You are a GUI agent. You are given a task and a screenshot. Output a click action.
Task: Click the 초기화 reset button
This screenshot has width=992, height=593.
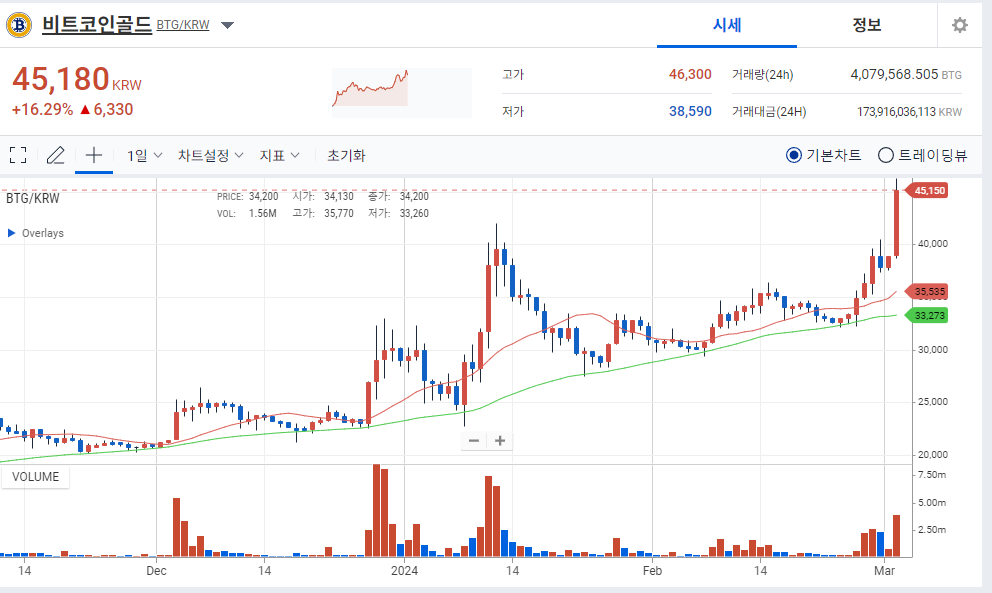346,155
